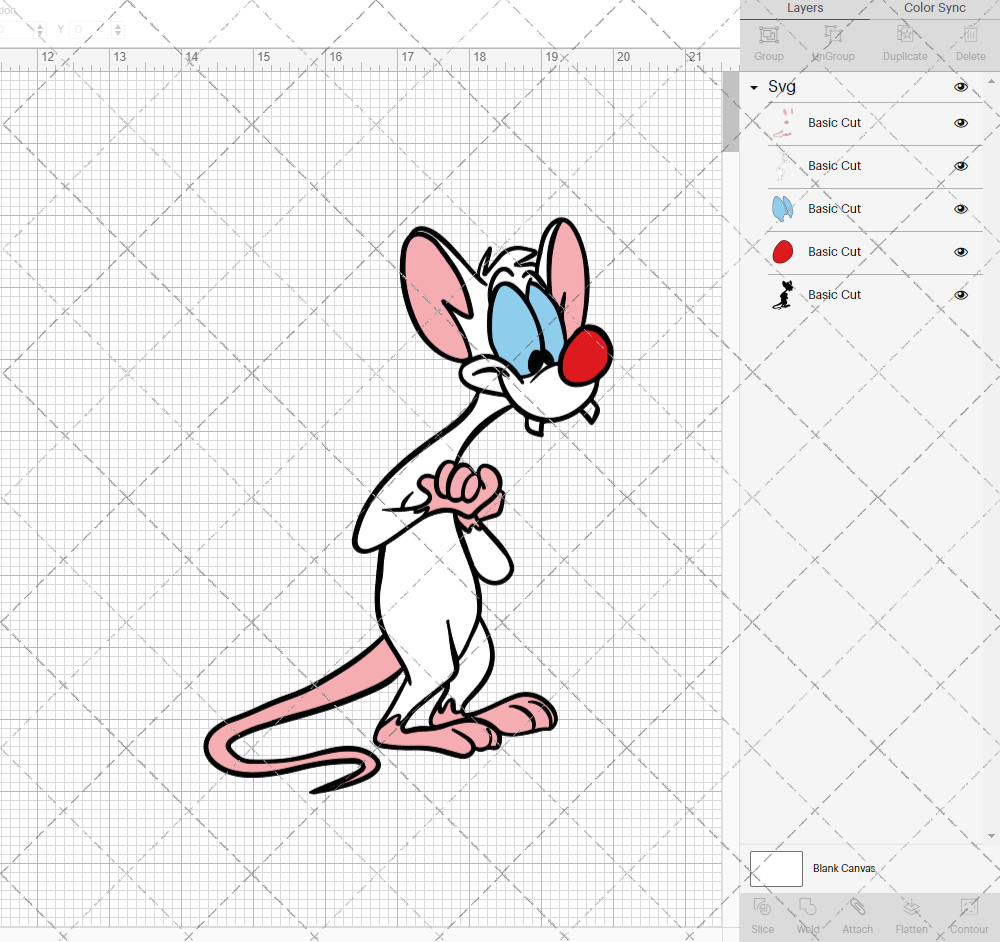Viewport: 1000px width, 942px height.
Task: Select the red nose layer thumbnail
Action: pos(783,252)
